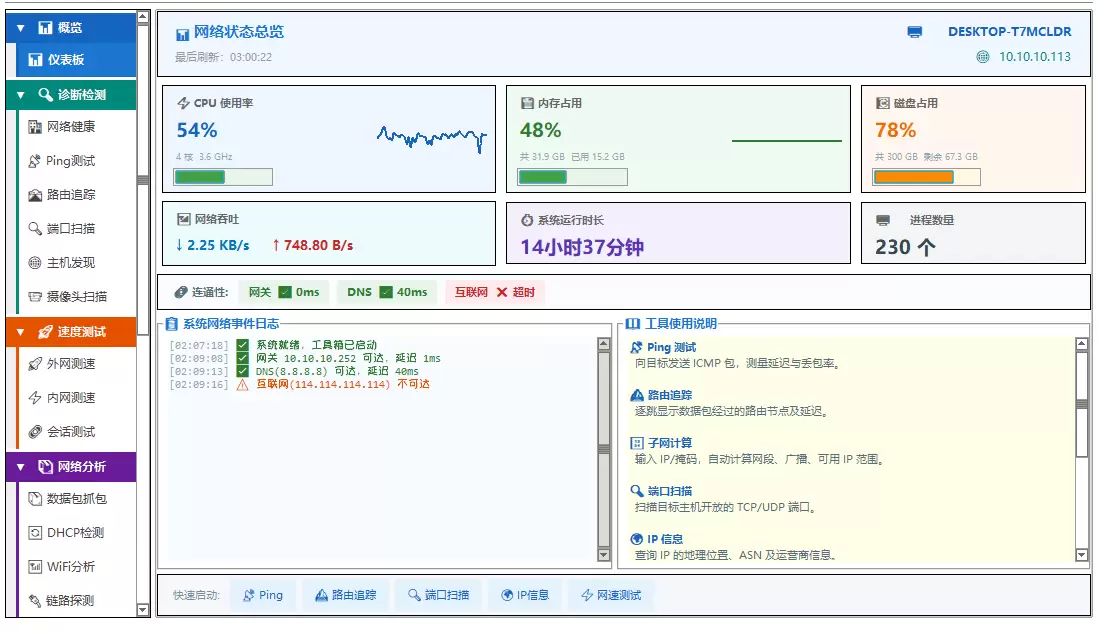
Task: Click the 系统就绪 log entry checkmark
Action: [243, 345]
